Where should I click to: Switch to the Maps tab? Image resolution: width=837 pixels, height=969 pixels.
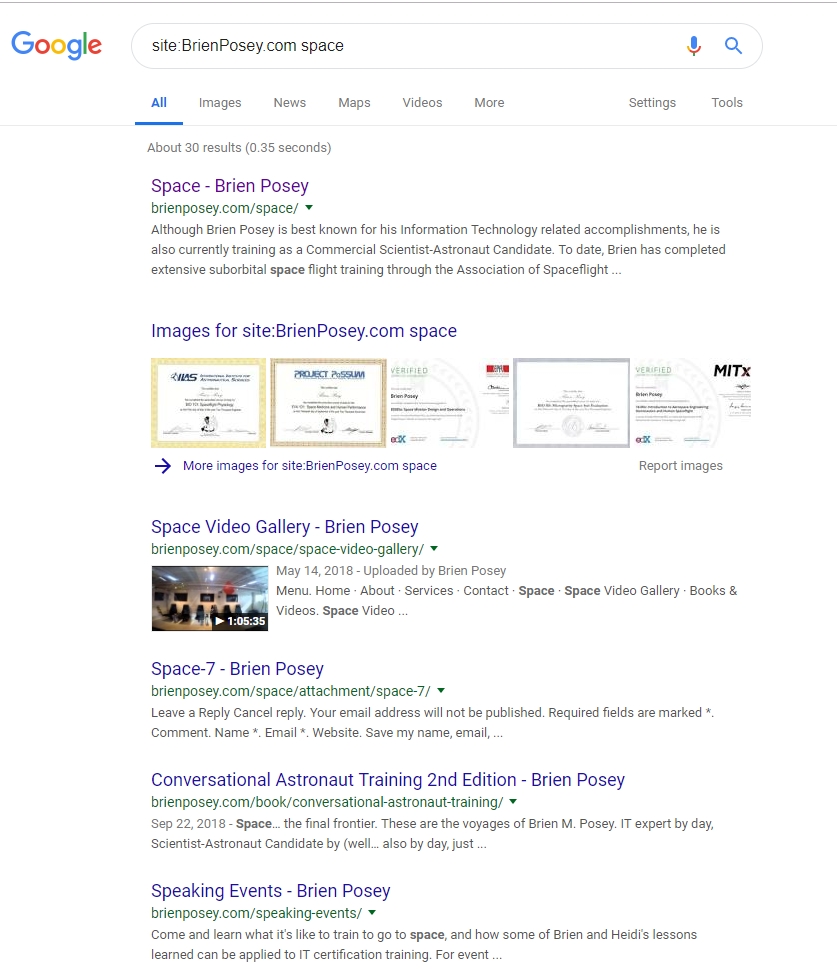[x=354, y=103]
